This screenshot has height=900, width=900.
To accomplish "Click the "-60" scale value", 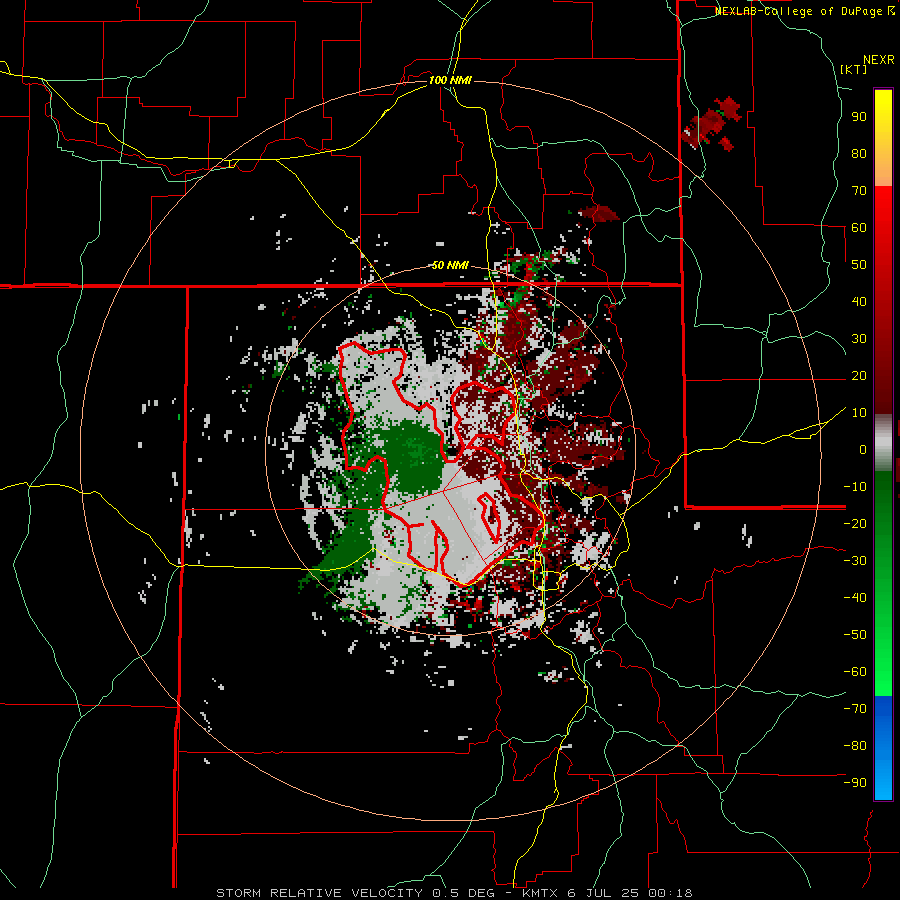I will (x=855, y=672).
